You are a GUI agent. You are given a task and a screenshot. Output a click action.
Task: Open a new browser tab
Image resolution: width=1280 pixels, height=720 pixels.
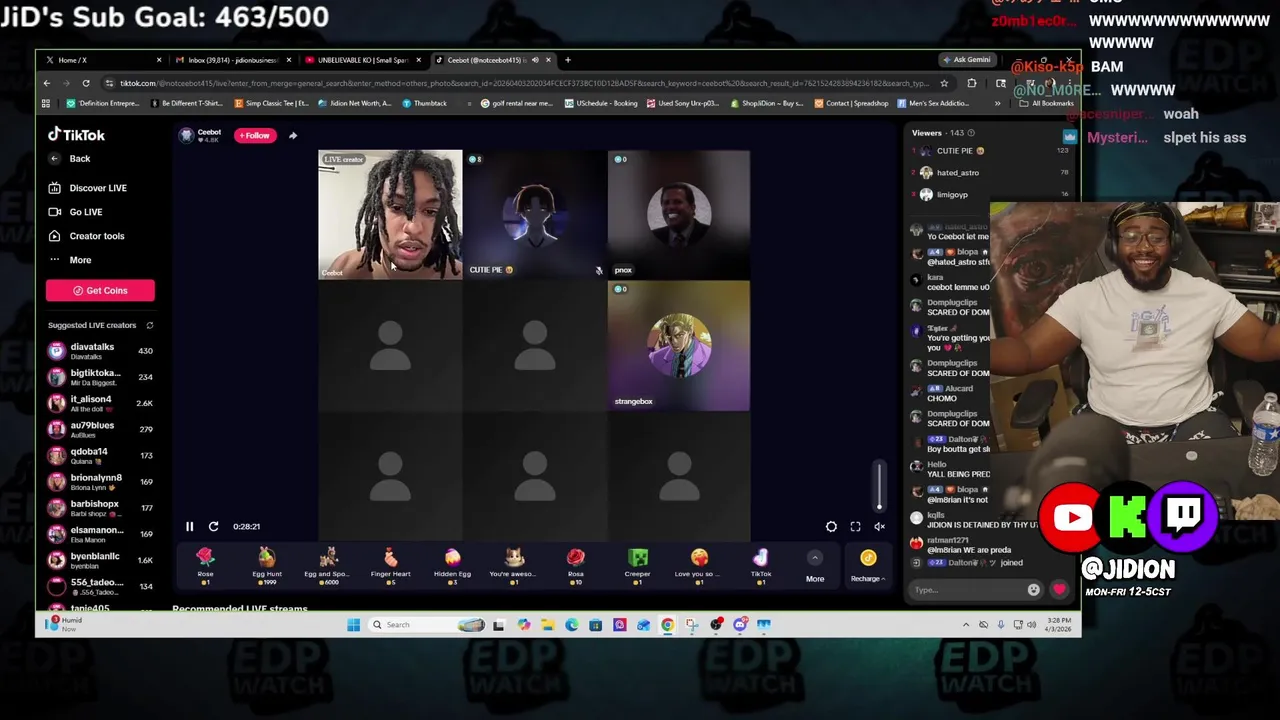point(568,60)
